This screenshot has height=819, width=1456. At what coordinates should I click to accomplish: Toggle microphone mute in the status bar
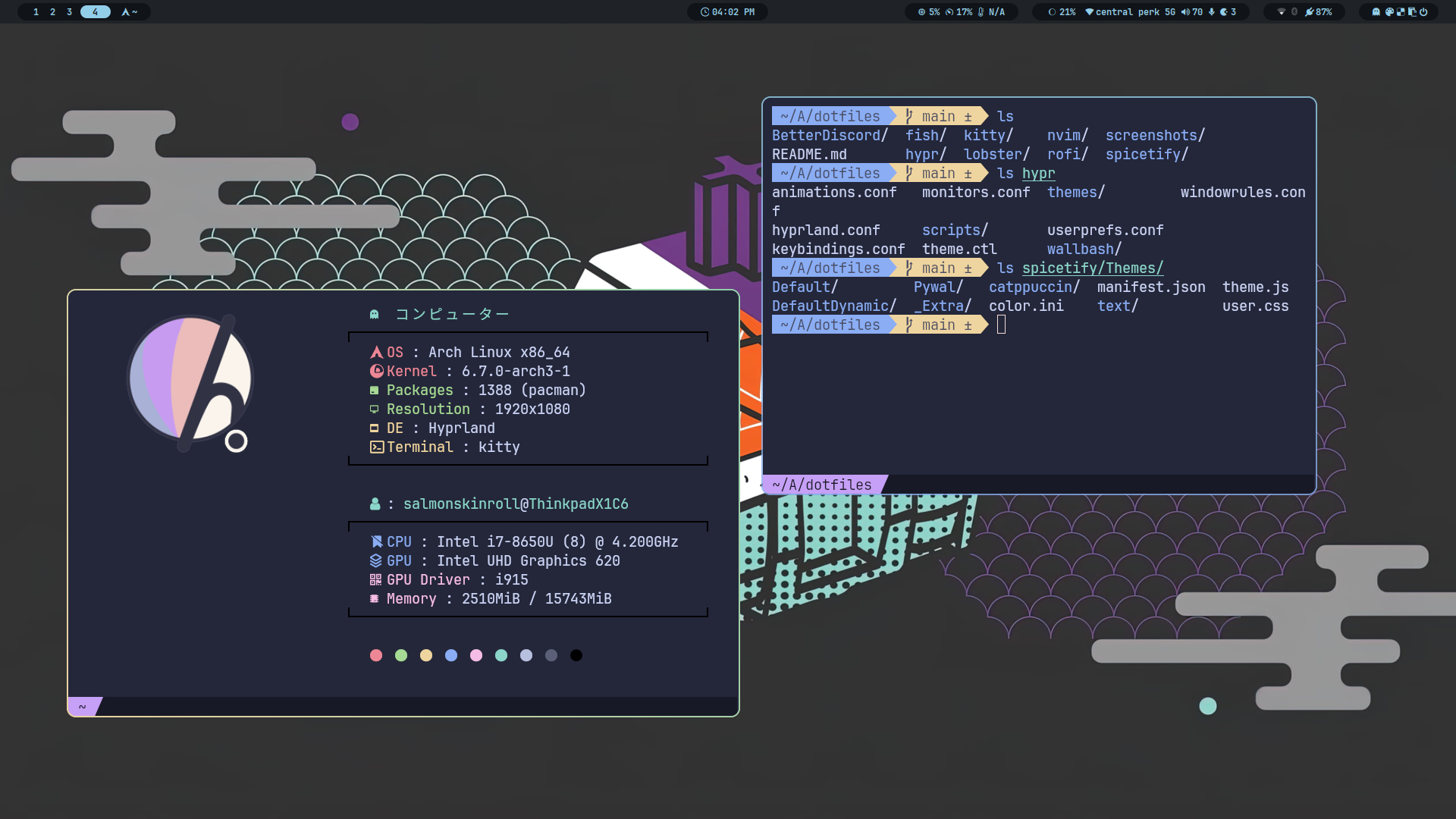click(1212, 12)
